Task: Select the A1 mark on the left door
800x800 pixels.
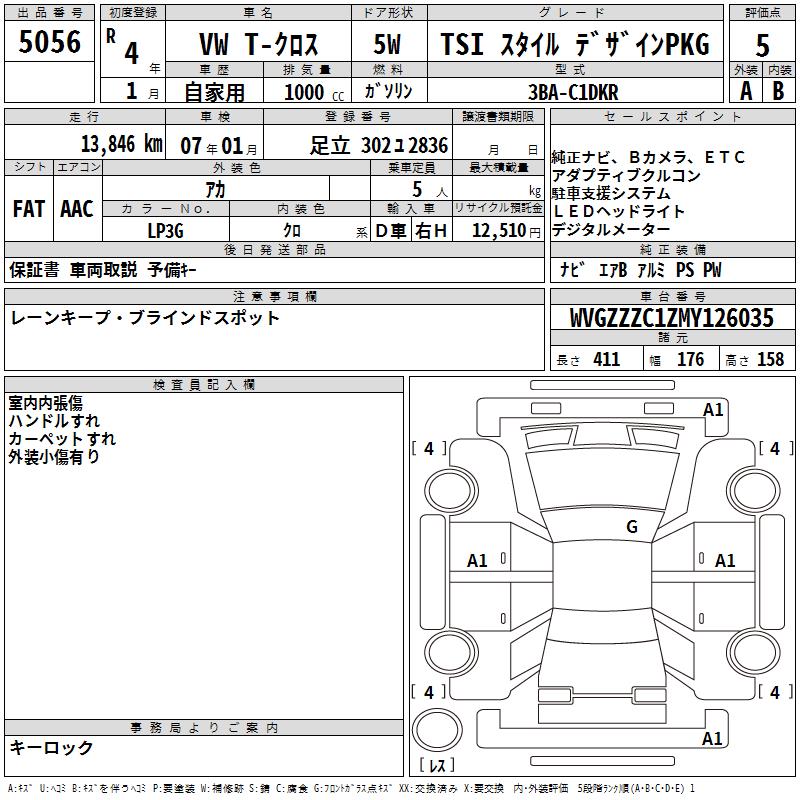Action: click(x=478, y=561)
